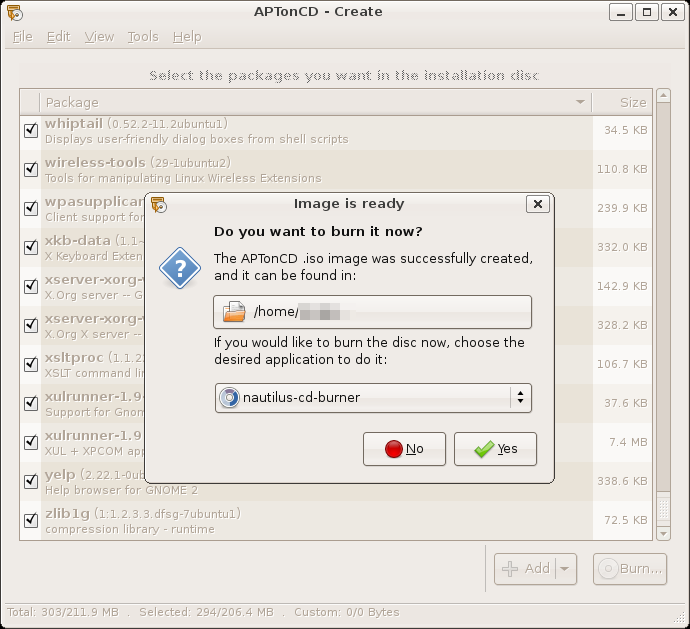Viewport: 690px width, 629px height.
Task: Maximize the APTonCD window
Action: (647, 12)
